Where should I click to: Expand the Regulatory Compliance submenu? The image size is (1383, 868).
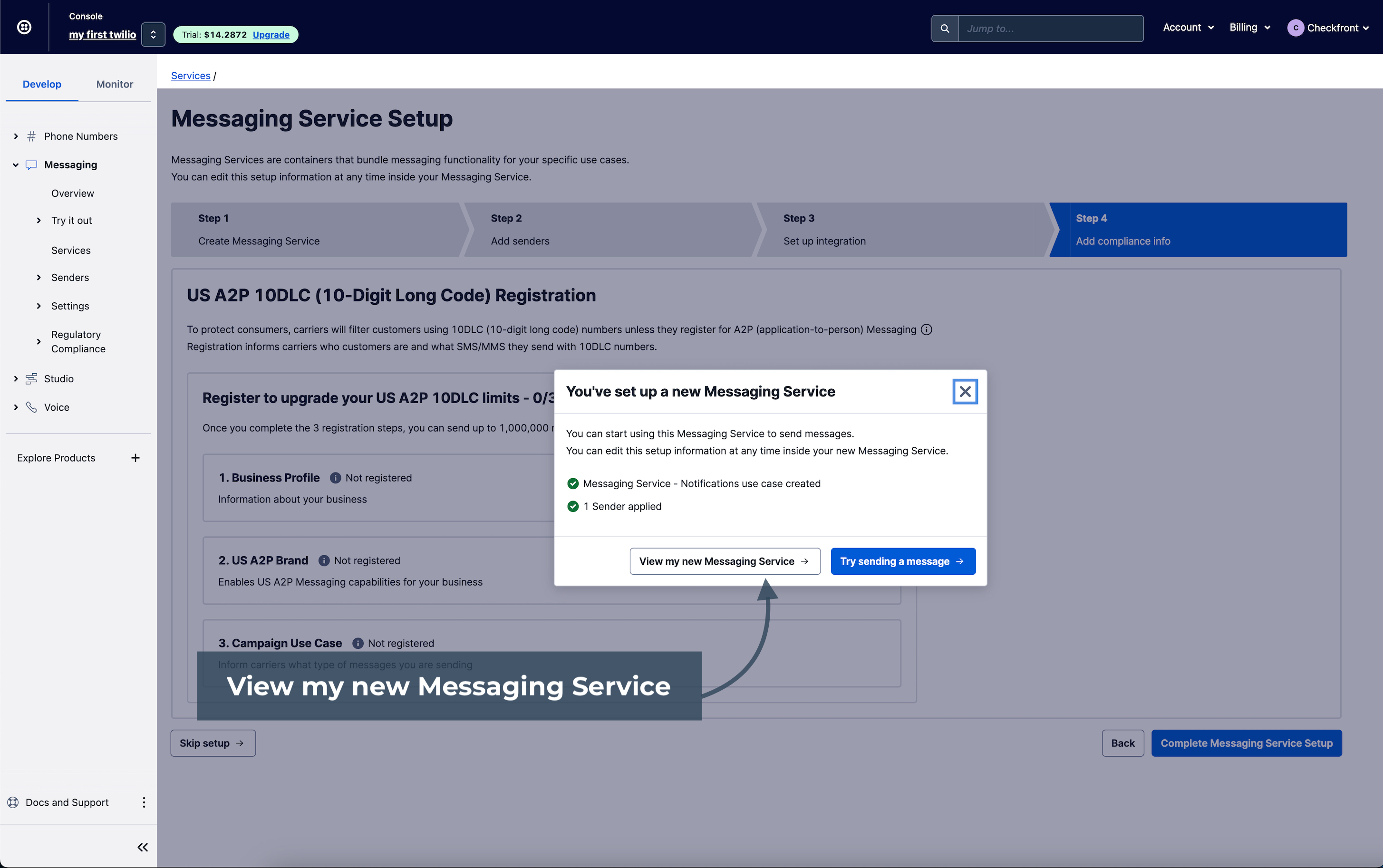click(x=39, y=342)
